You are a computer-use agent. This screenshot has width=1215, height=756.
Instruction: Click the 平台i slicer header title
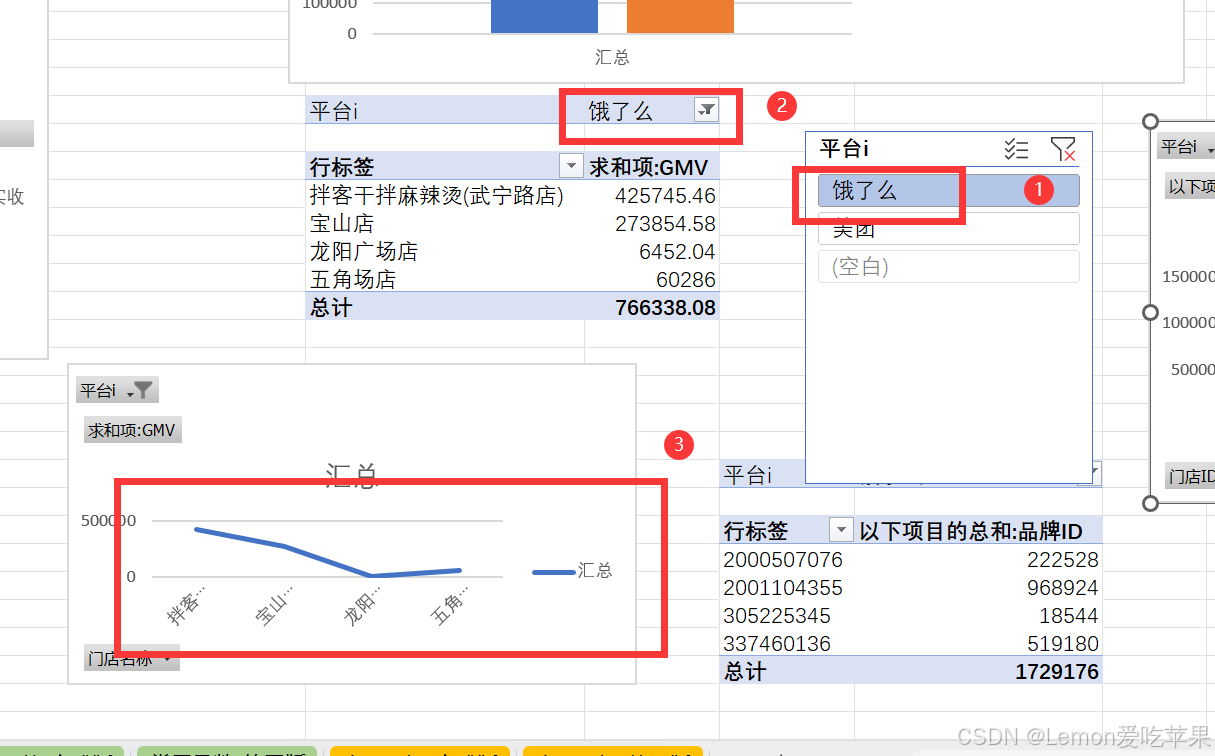point(845,149)
